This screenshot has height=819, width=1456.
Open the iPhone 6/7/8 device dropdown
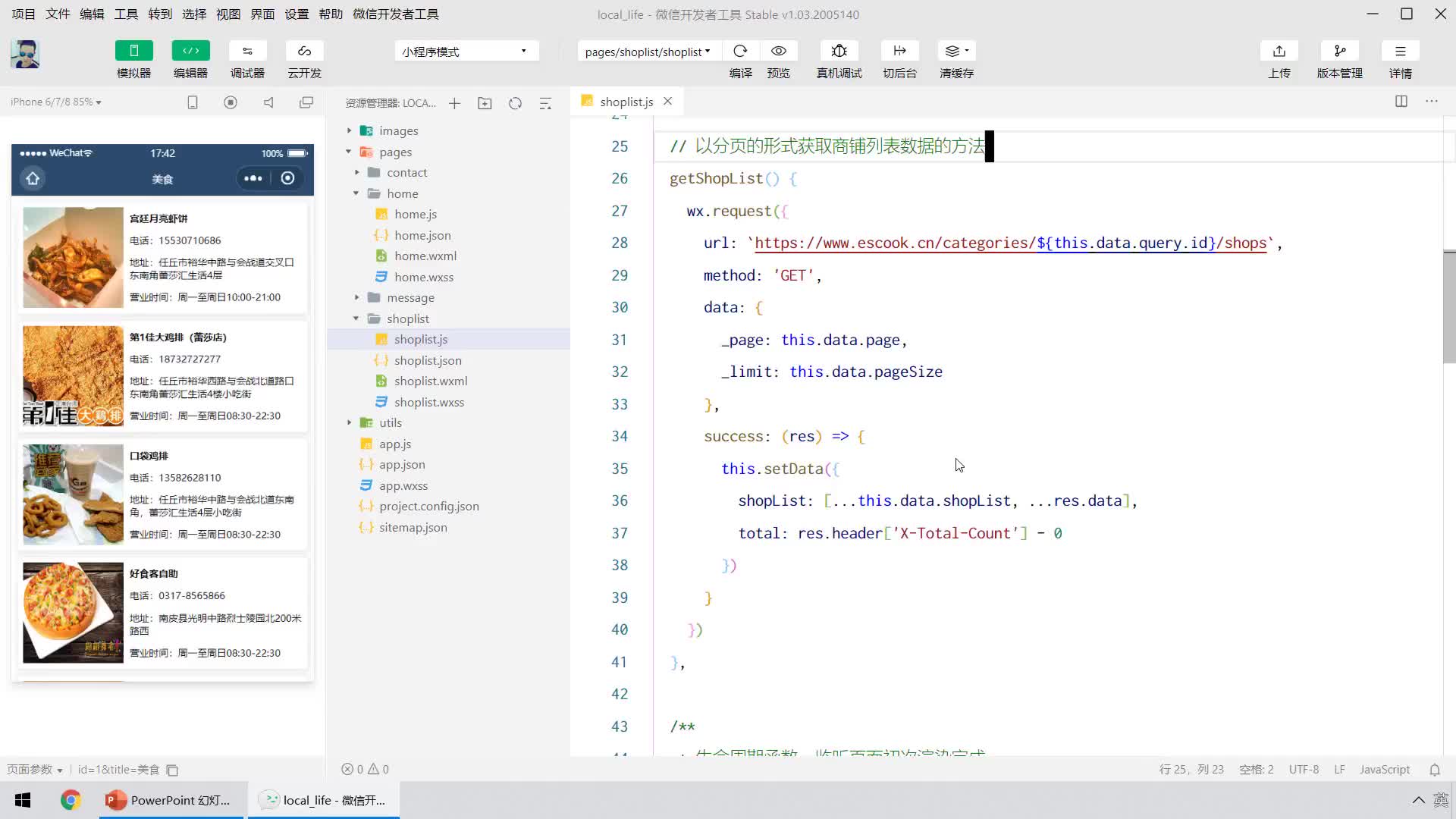(x=55, y=102)
